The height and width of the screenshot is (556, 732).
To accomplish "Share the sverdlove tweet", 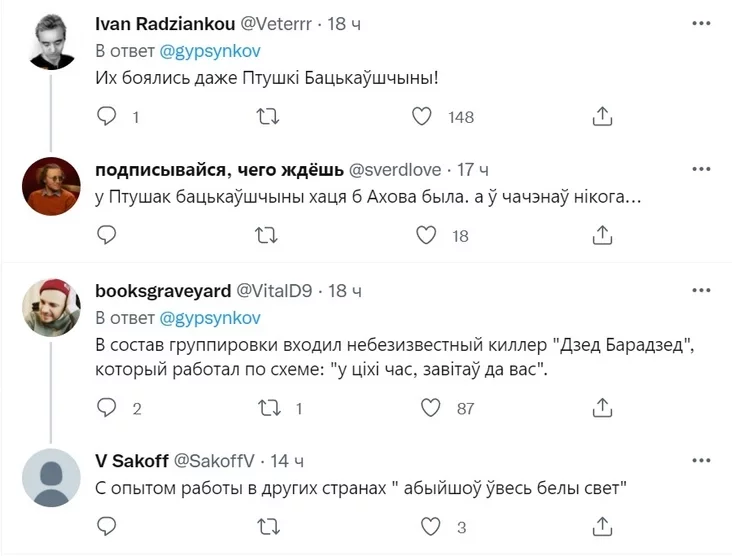I will click(602, 236).
